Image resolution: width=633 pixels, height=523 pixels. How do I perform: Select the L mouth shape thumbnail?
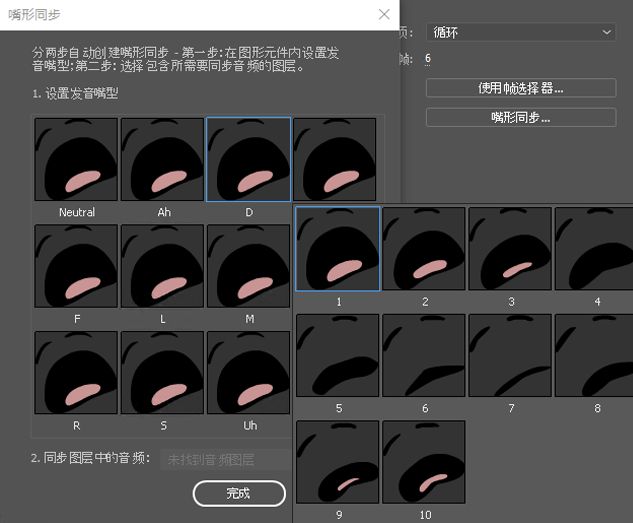click(x=162, y=266)
